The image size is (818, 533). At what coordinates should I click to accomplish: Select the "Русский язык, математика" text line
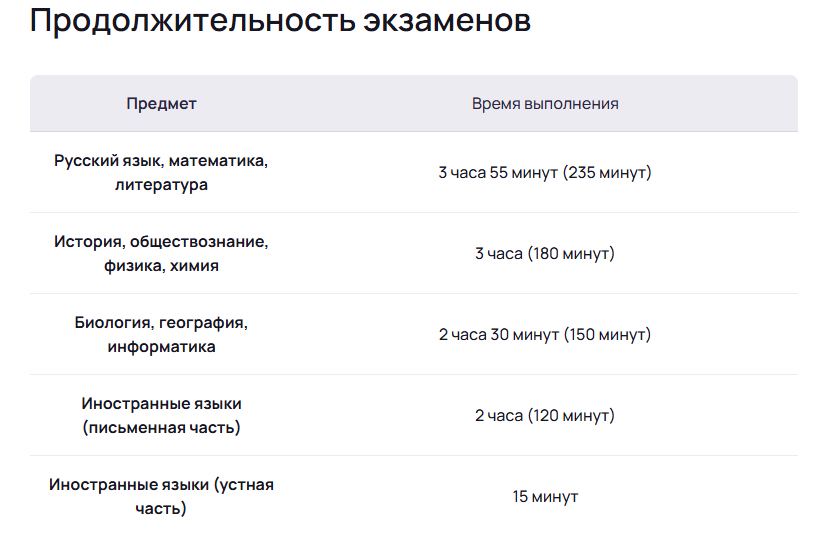click(161, 160)
